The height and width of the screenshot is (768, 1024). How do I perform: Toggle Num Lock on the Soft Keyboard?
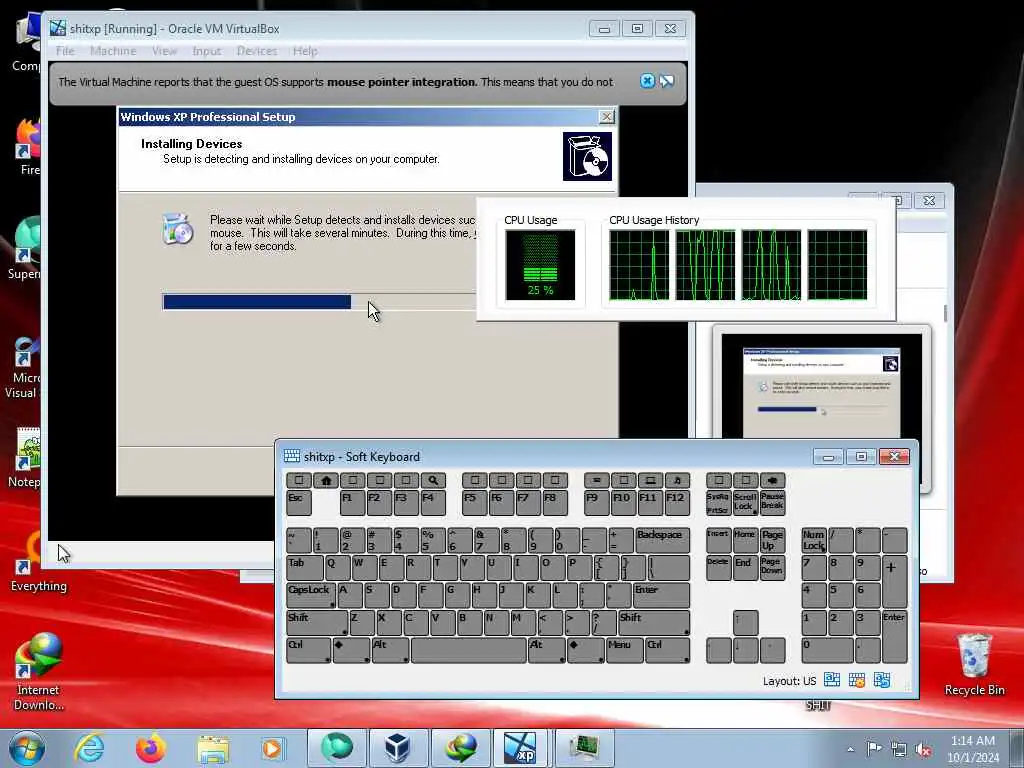814,540
